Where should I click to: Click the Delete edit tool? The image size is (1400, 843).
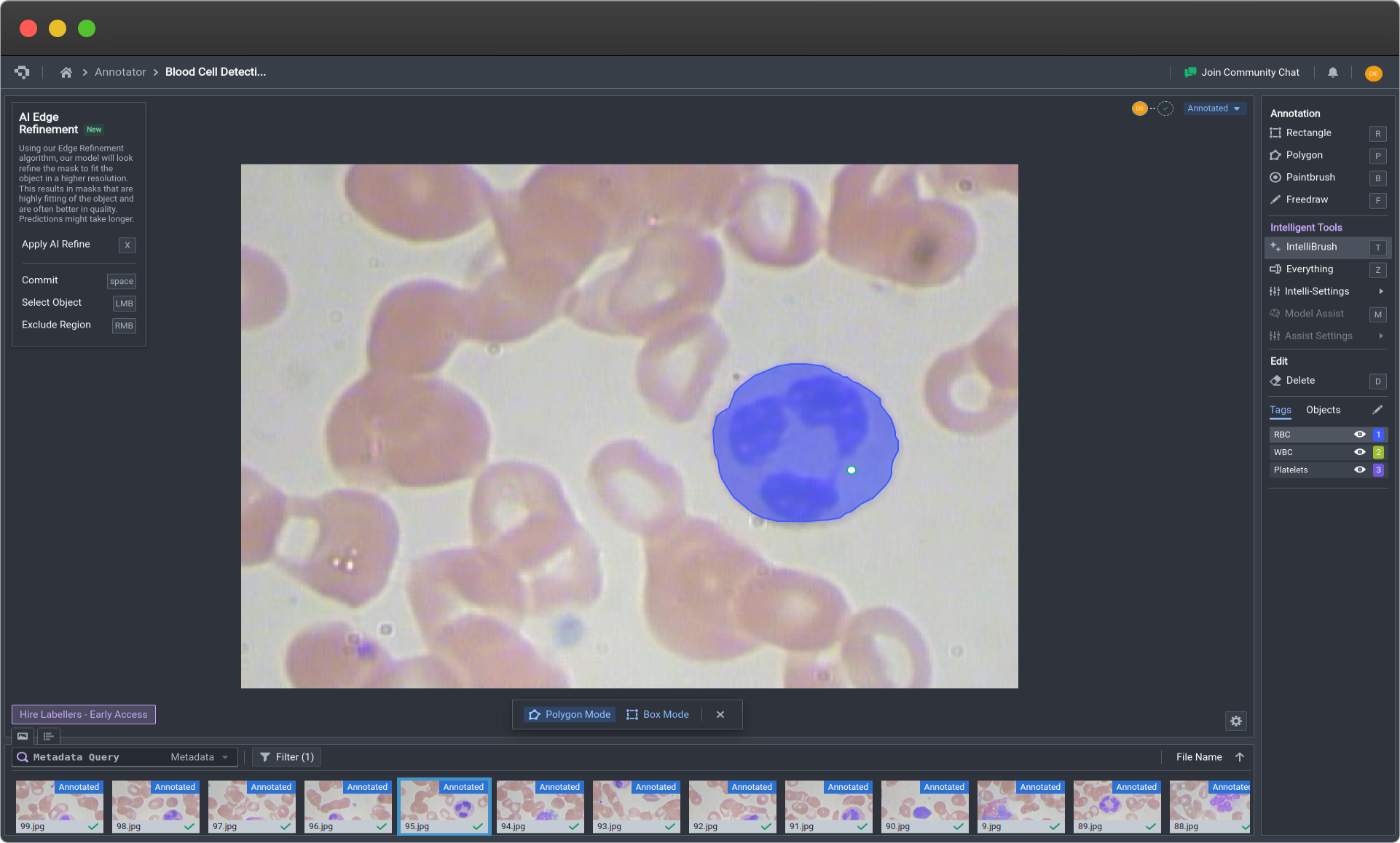coord(1300,380)
